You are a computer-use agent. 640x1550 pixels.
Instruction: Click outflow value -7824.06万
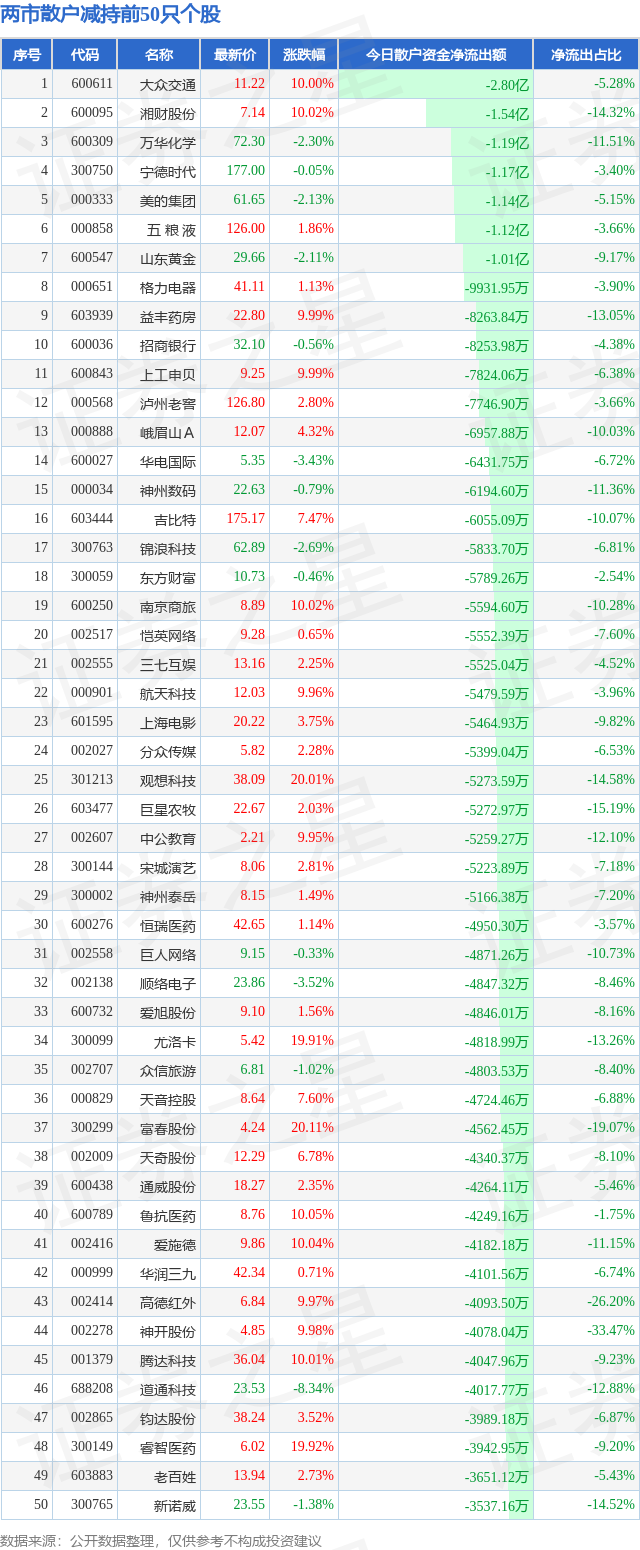point(497,375)
